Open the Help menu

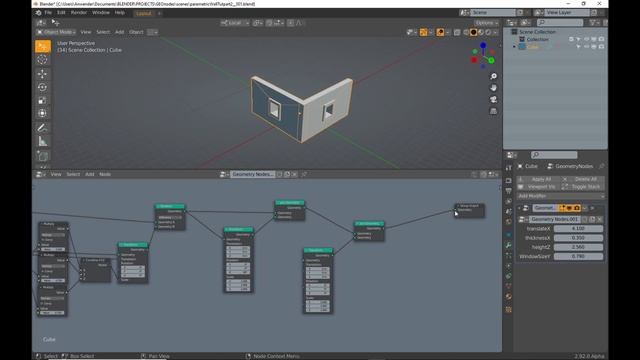coord(119,13)
